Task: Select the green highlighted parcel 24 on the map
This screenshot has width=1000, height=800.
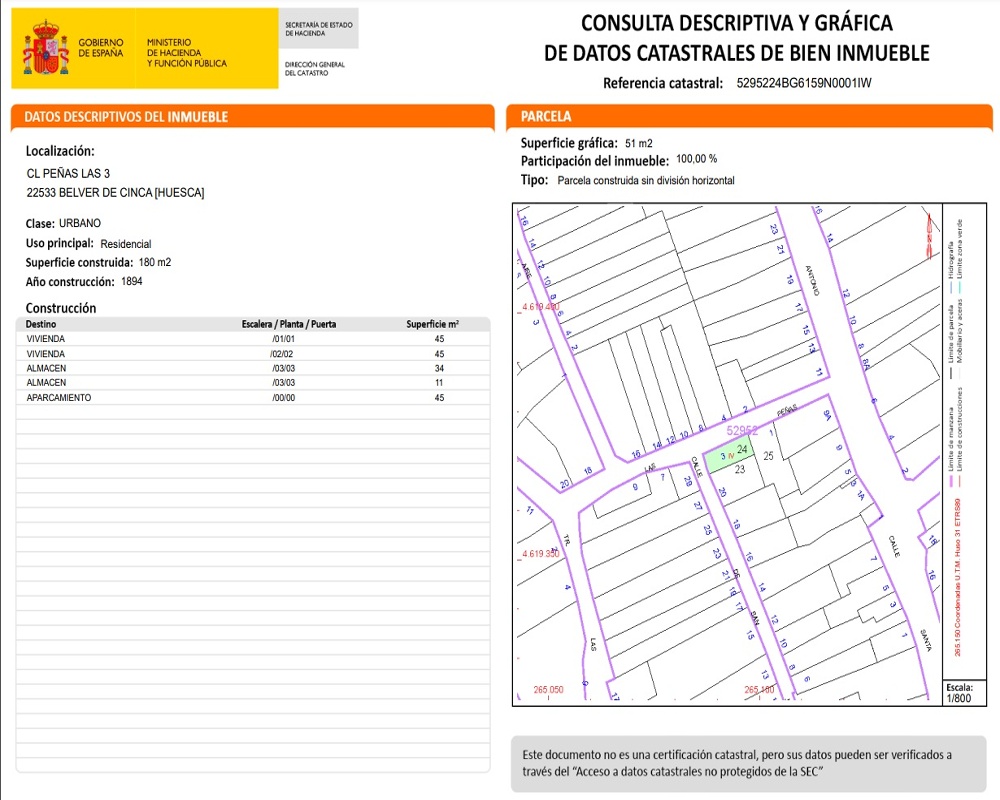Action: pyautogui.click(x=728, y=454)
